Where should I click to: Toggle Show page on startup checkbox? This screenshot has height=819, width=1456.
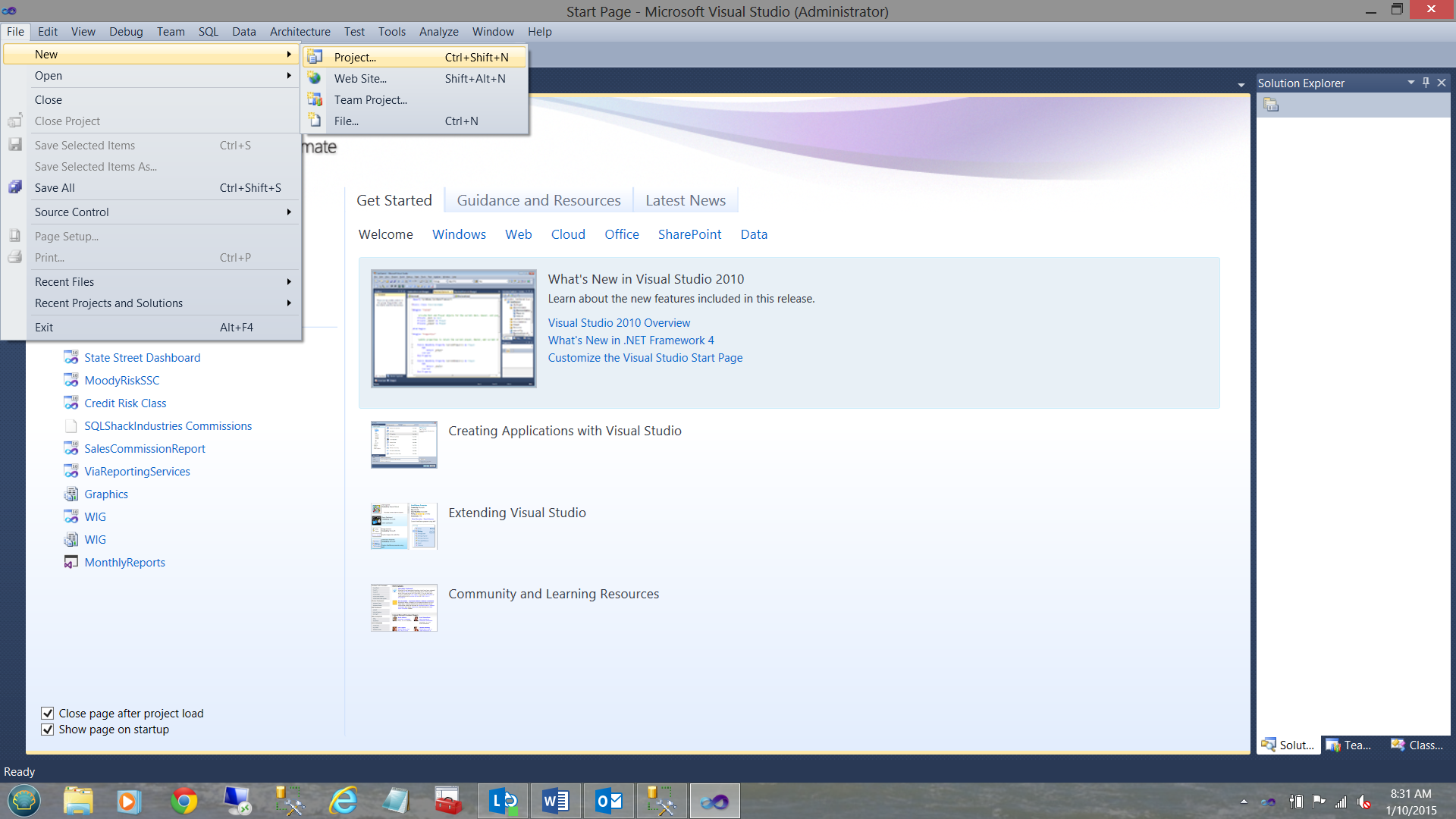47,730
